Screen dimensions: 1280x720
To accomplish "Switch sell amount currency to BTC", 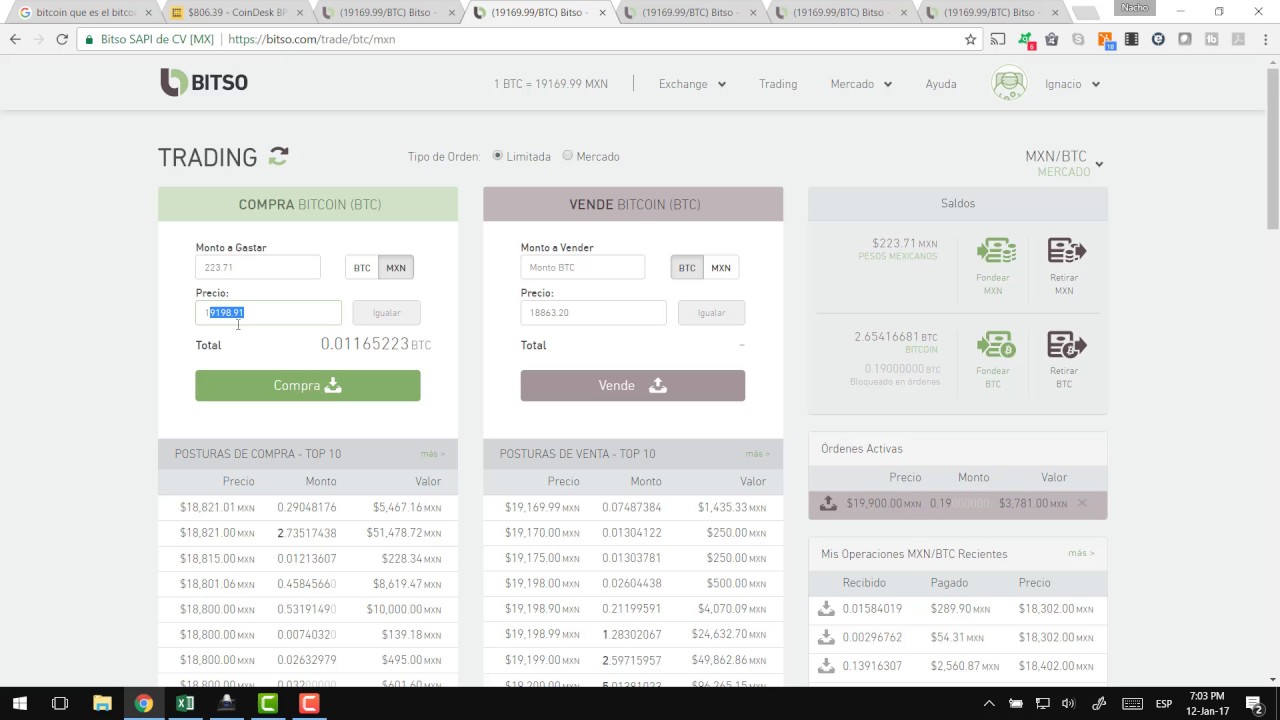I will point(687,267).
